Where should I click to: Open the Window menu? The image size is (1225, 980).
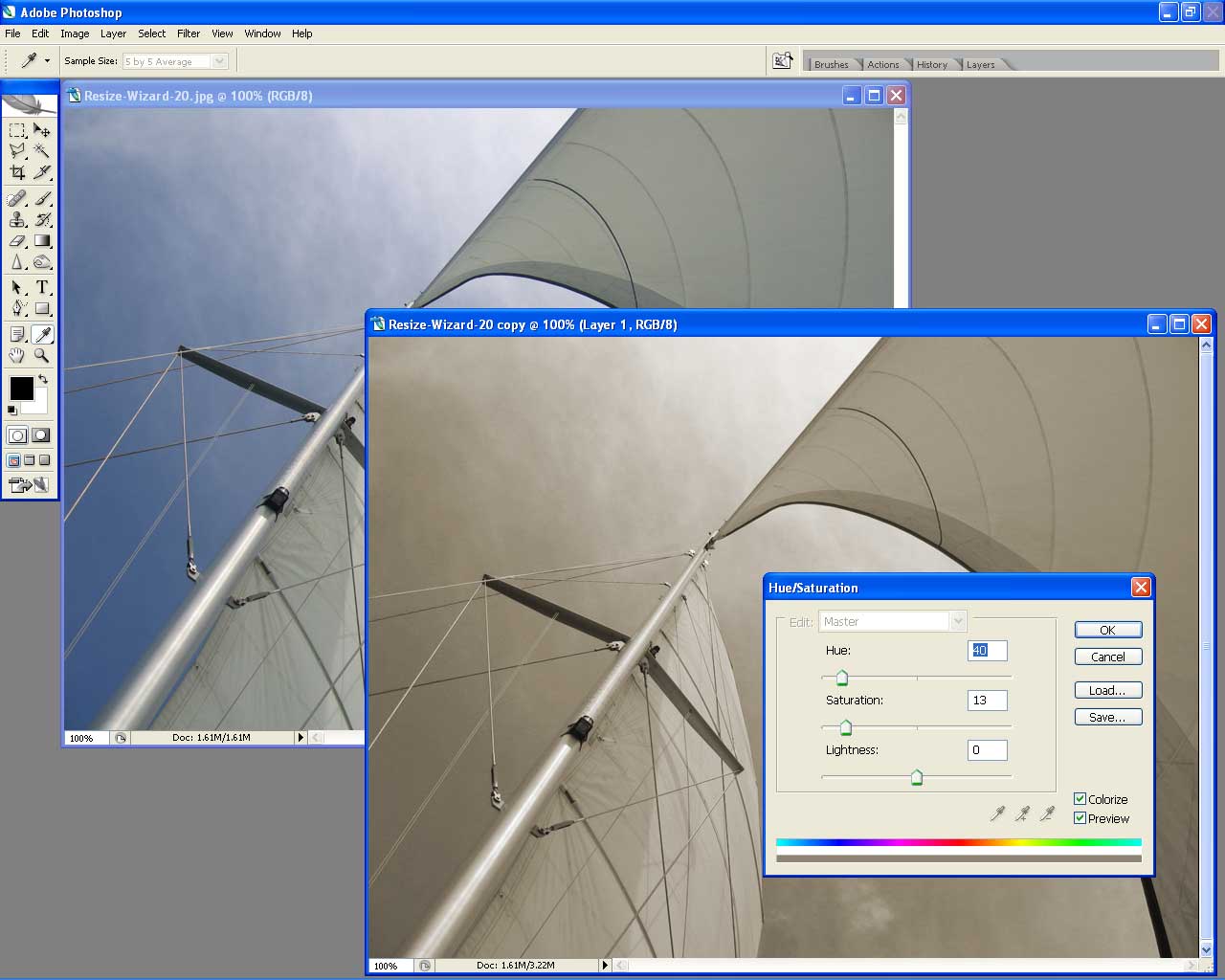click(262, 33)
